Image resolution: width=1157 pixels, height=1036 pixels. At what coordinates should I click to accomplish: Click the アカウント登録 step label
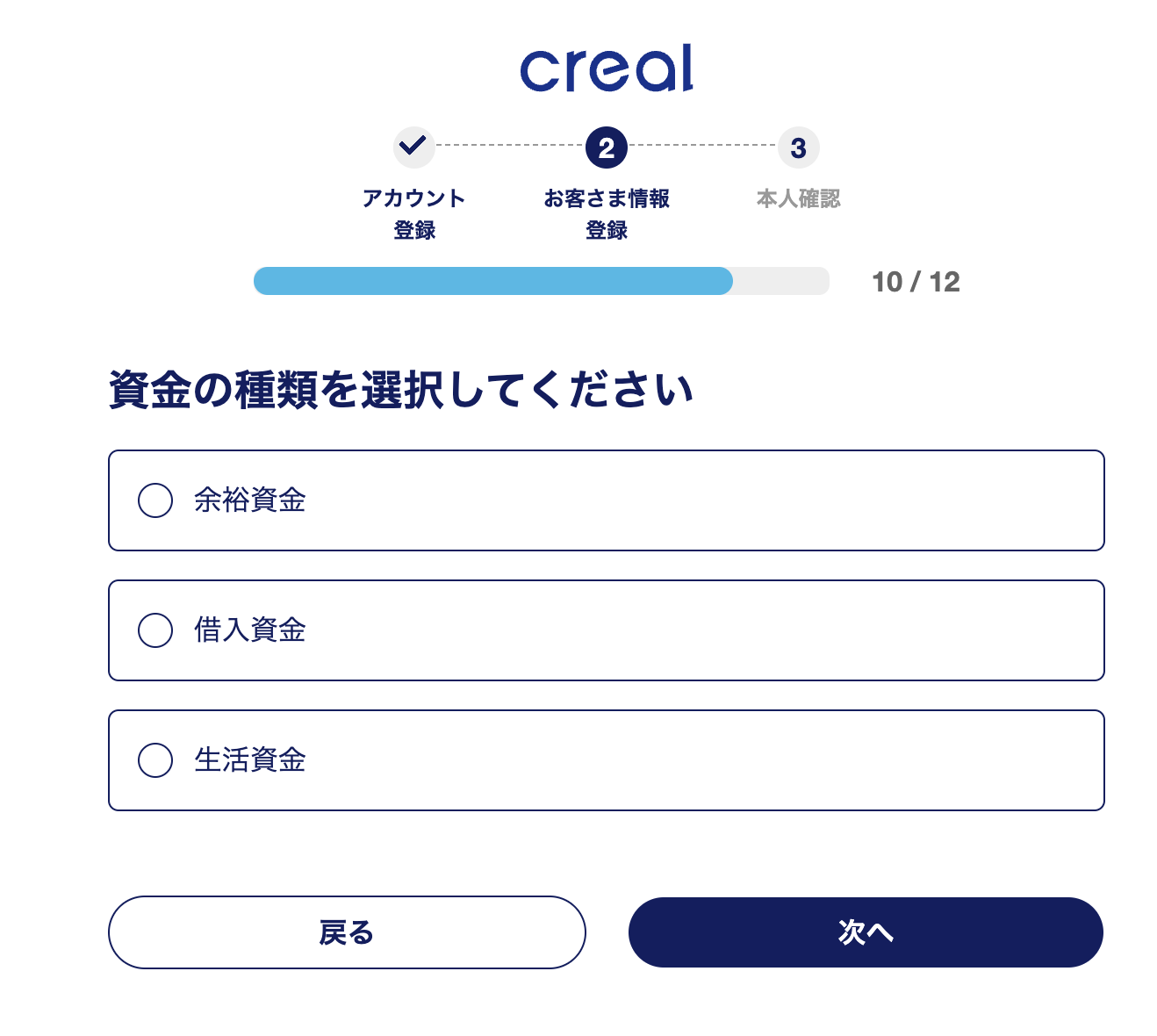[414, 214]
